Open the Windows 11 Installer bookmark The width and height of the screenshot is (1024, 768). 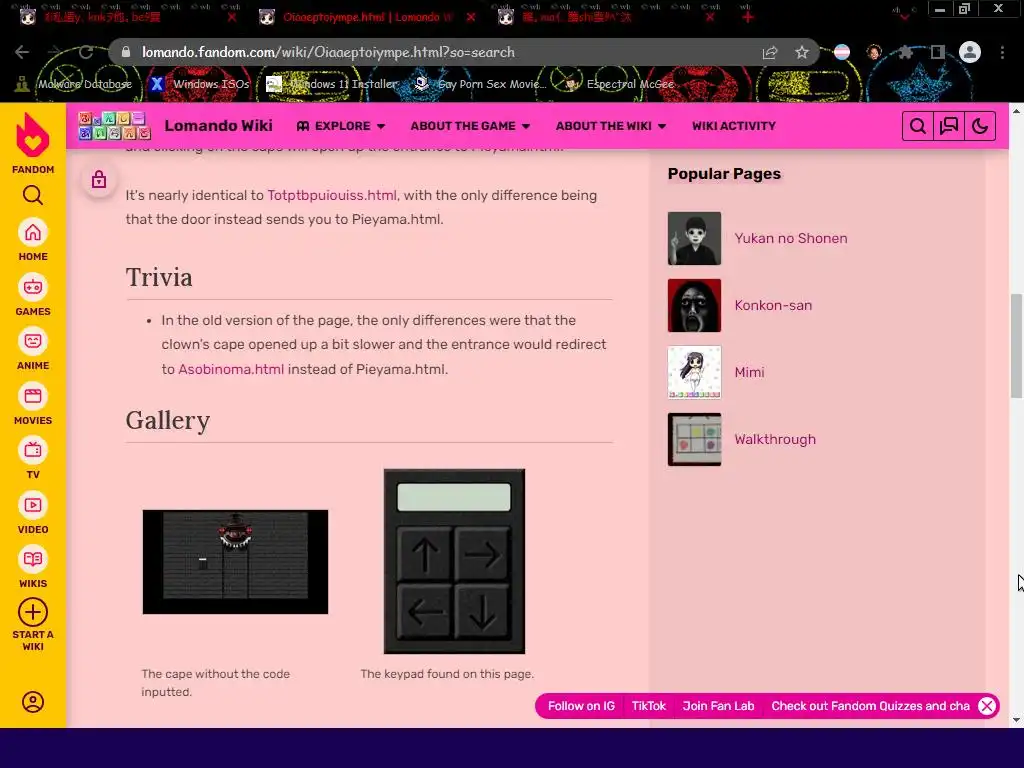pyautogui.click(x=332, y=84)
